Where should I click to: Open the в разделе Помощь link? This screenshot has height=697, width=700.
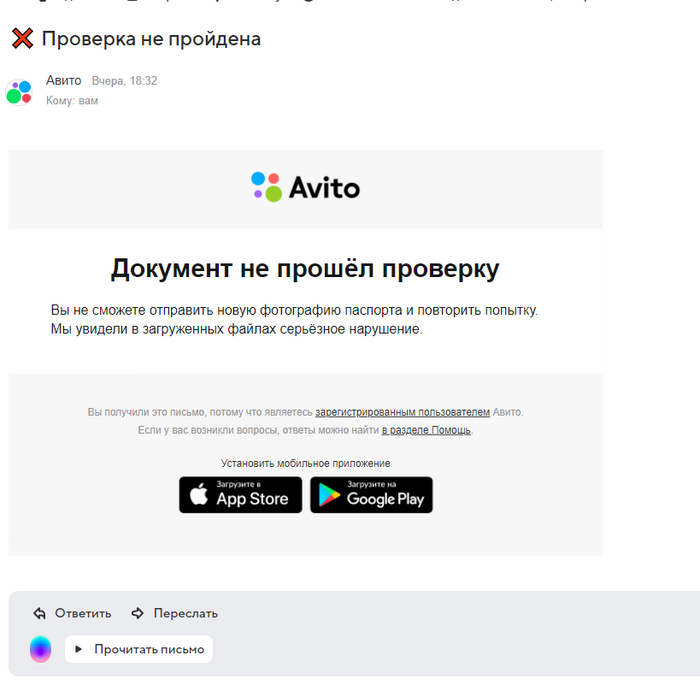click(x=426, y=430)
